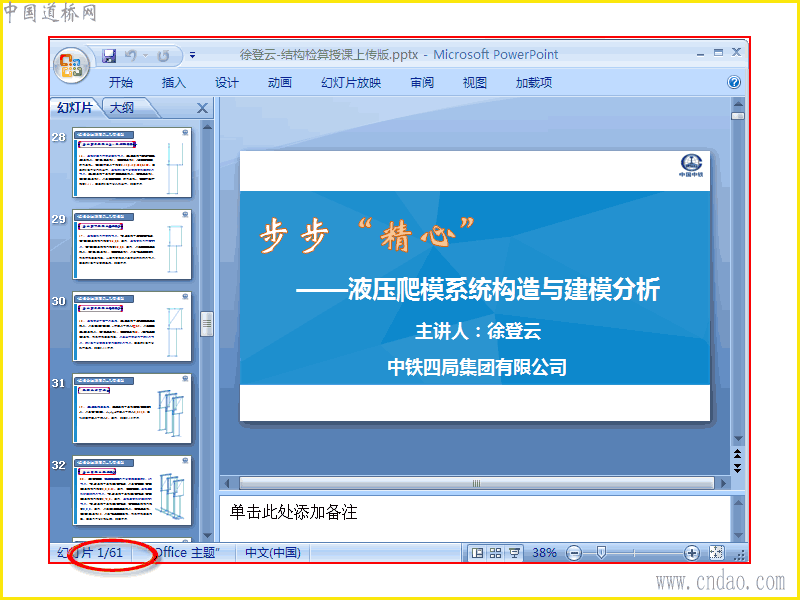This screenshot has height=600, width=800.
Task: Open the Office button menu
Action: coord(71,65)
